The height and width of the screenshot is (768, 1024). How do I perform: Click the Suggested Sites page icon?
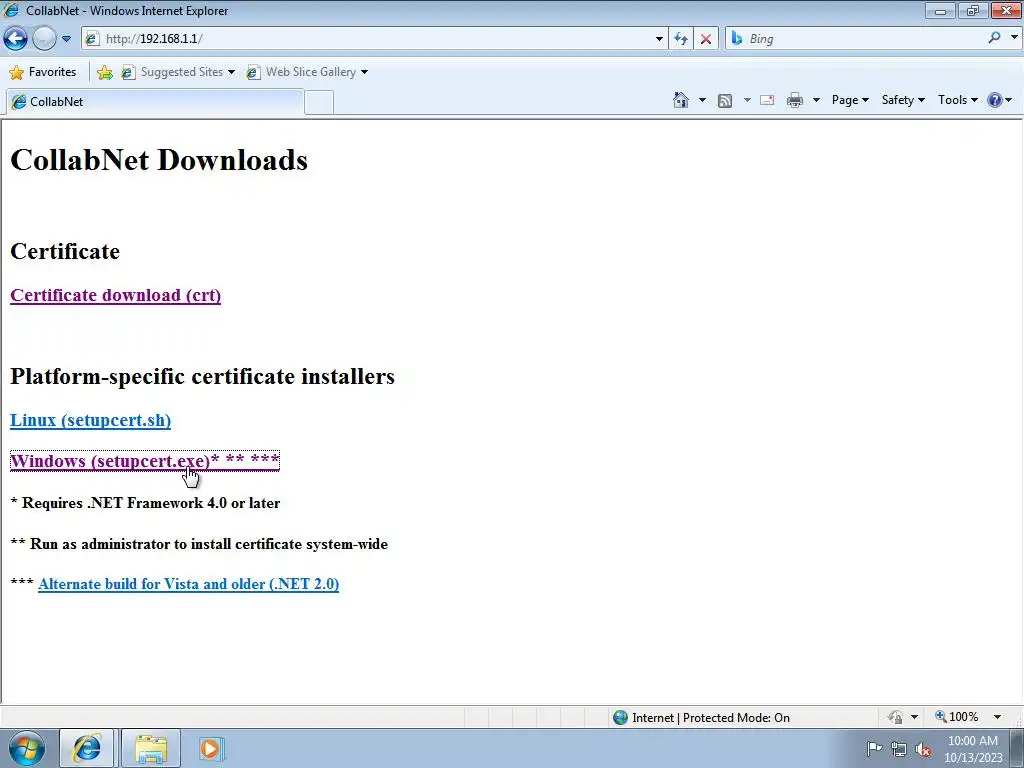[128, 72]
